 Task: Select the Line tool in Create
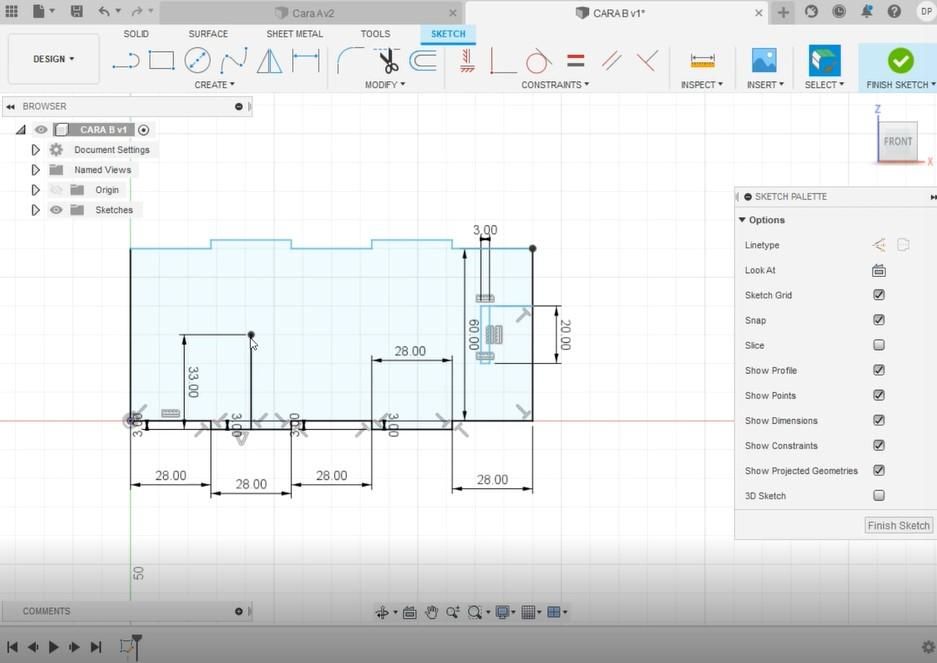coord(125,60)
